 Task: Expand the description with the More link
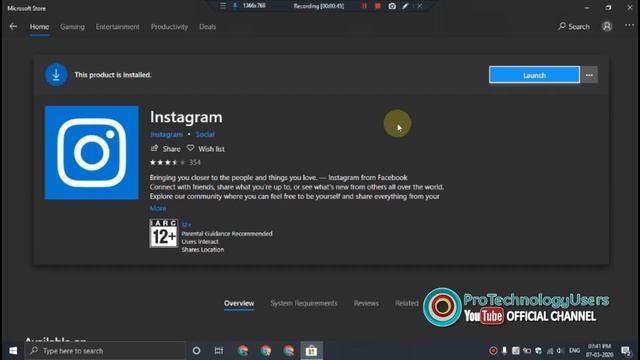pyautogui.click(x=158, y=209)
